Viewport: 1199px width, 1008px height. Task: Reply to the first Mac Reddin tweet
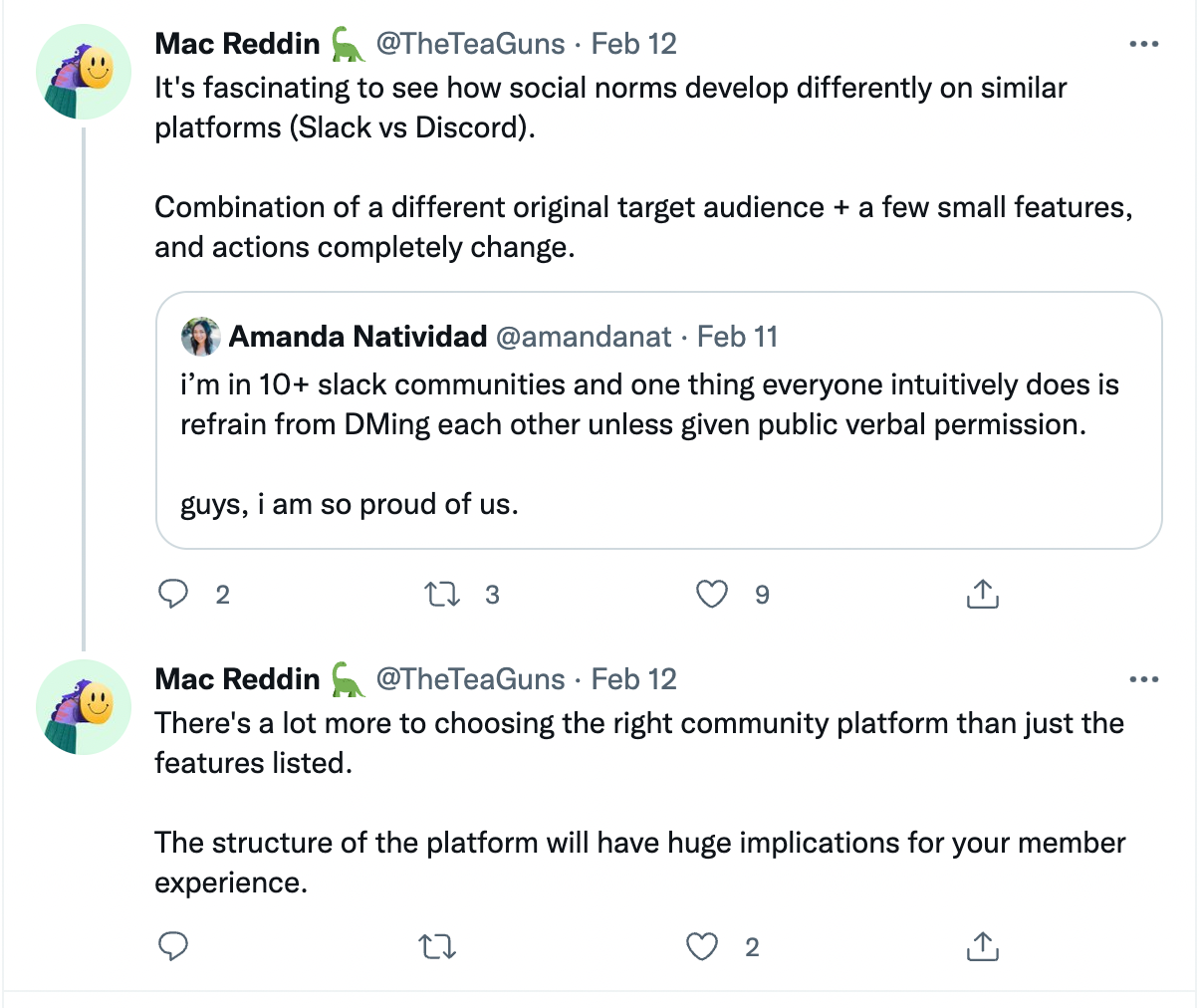coord(174,595)
